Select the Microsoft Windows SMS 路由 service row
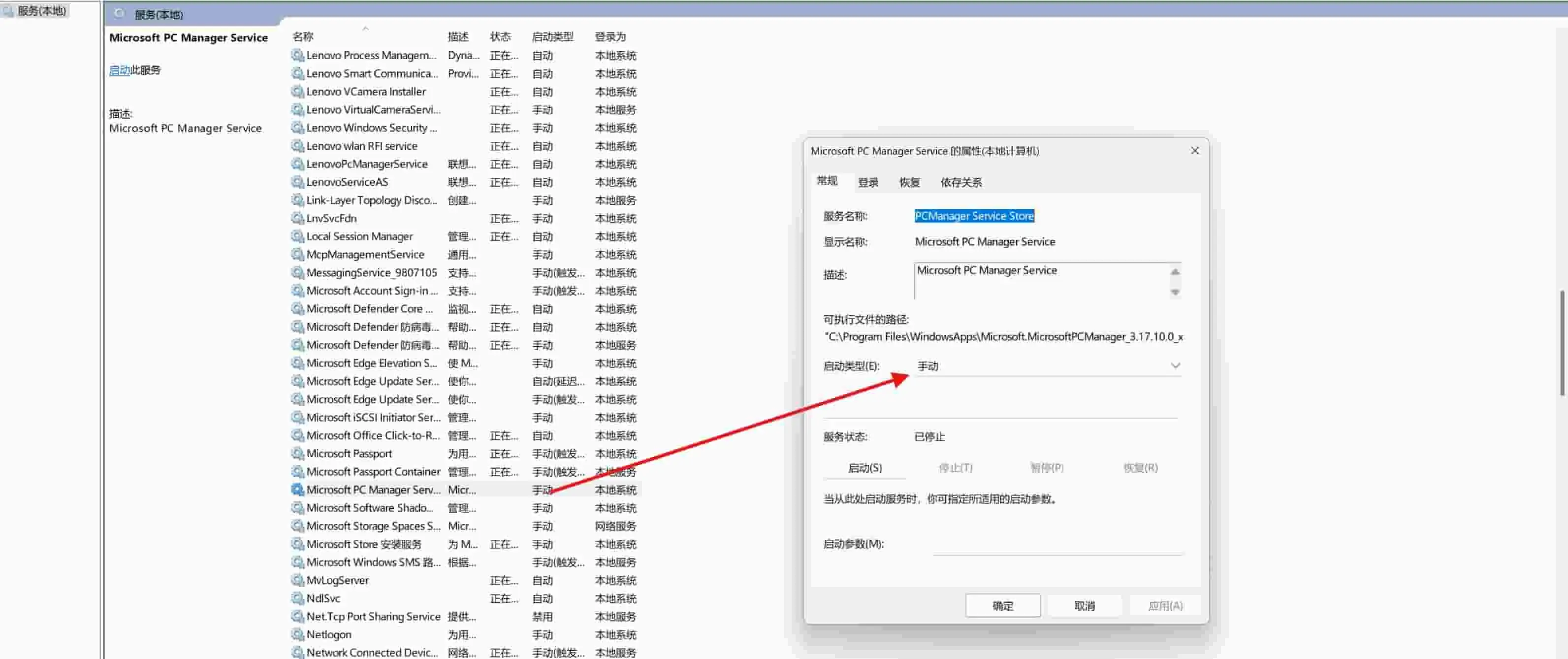The width and height of the screenshot is (1568, 659). pos(466,562)
